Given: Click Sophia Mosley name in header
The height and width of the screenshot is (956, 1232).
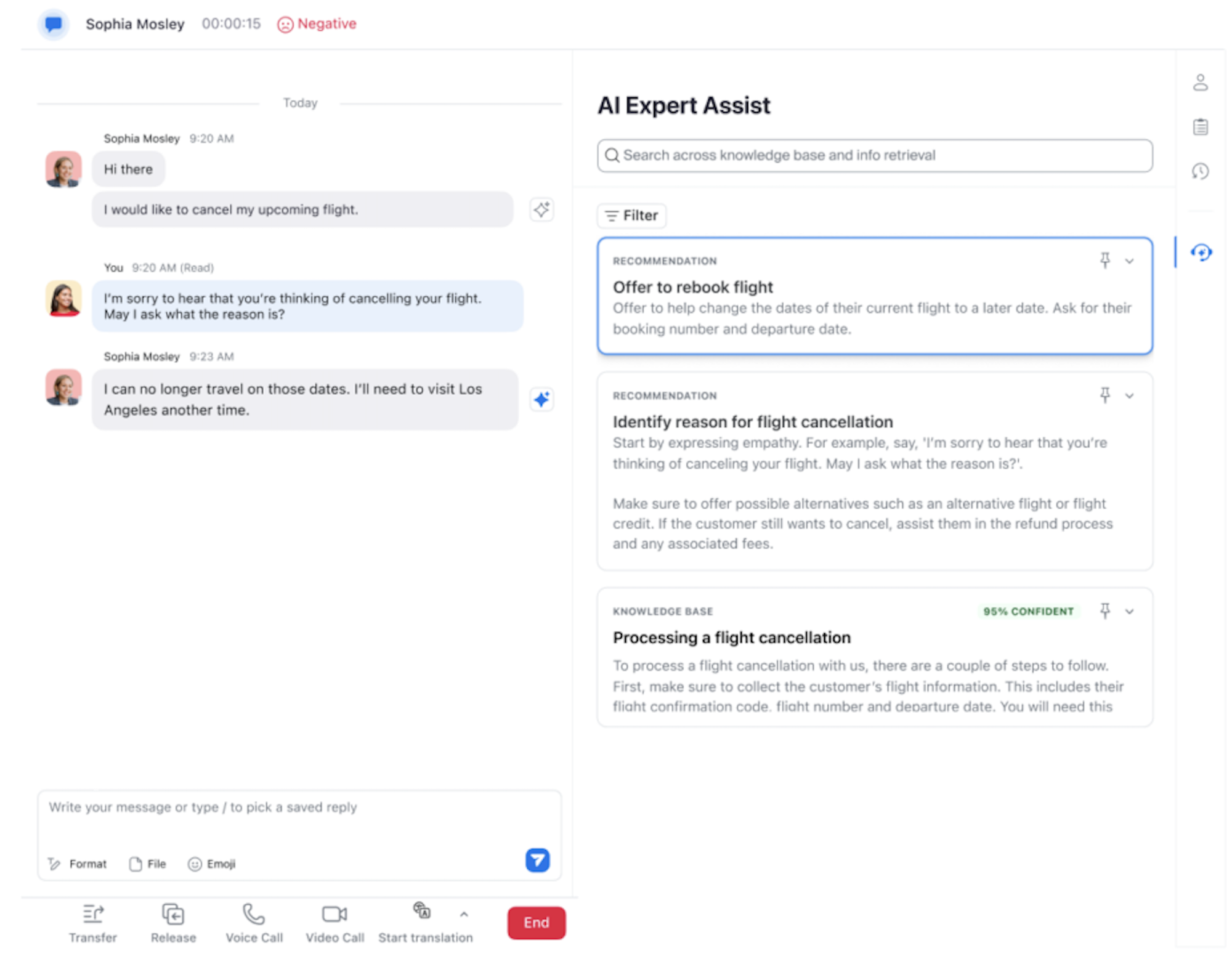Looking at the screenshot, I should [135, 24].
